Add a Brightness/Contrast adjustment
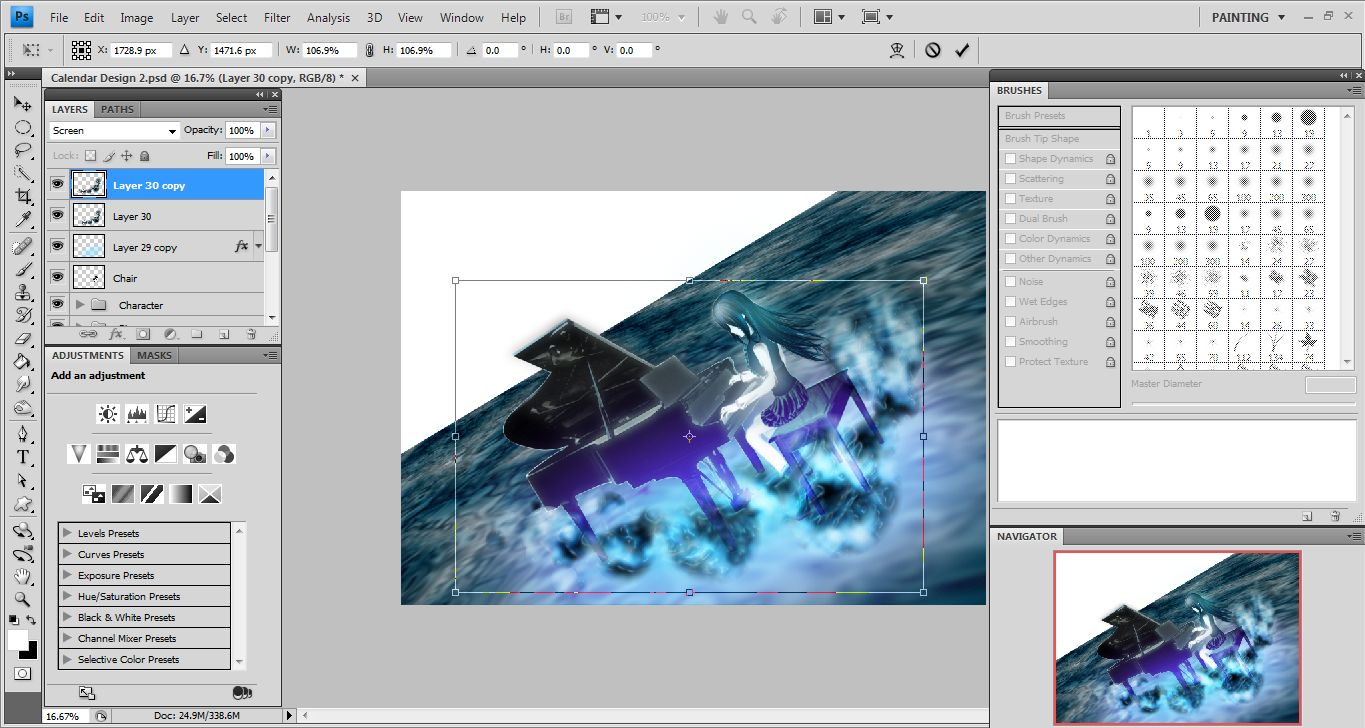The width and height of the screenshot is (1365, 728). pyautogui.click(x=107, y=413)
